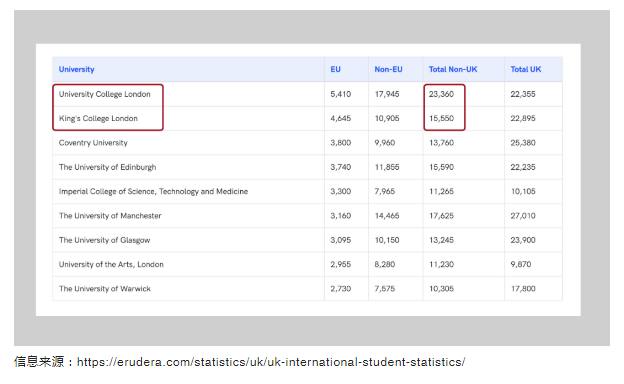Select the University College London row name
624x384 pixels.
pos(105,94)
